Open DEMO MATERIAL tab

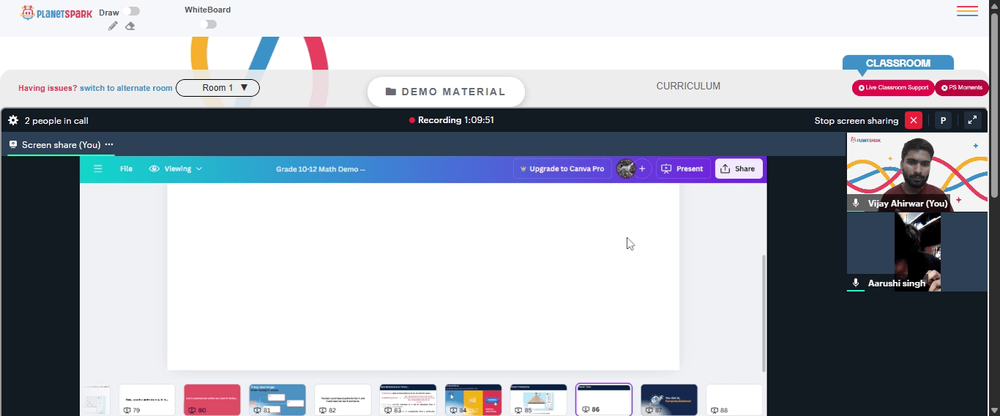[x=446, y=92]
